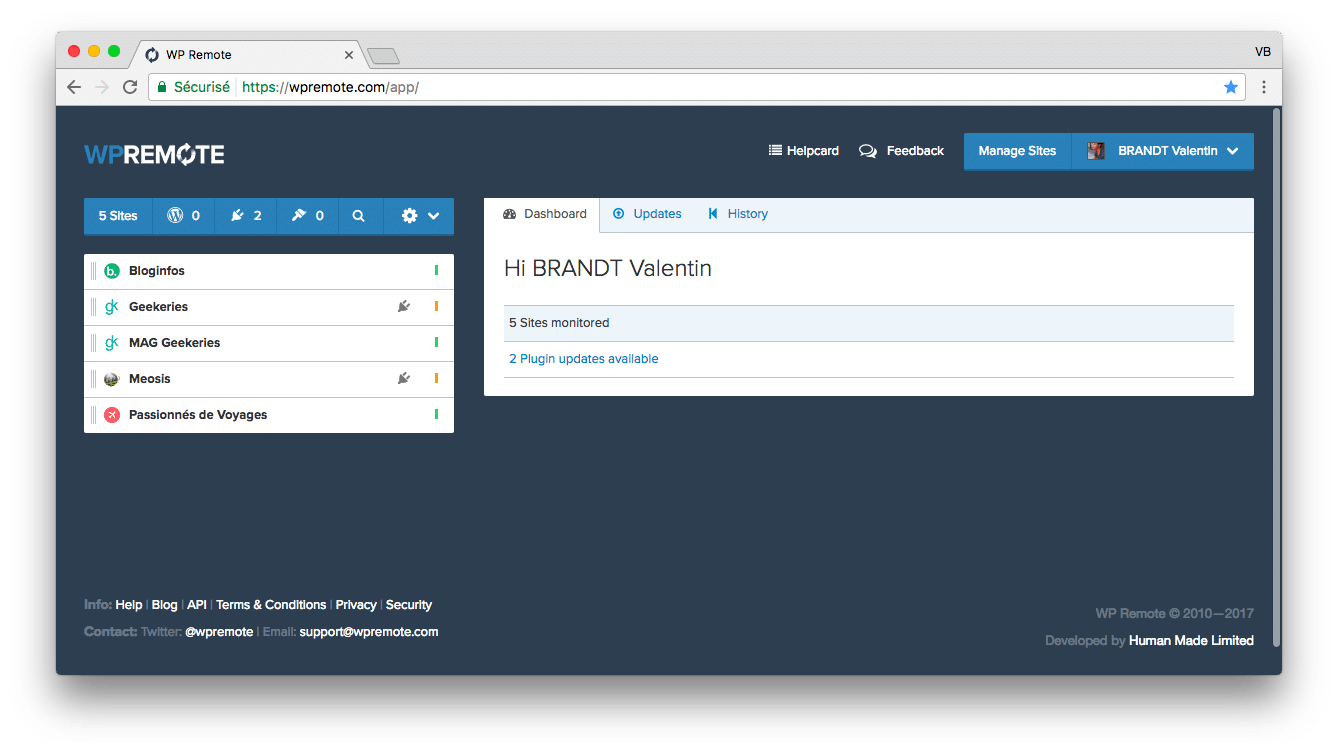Click the Geekeries drag handle

(94, 307)
